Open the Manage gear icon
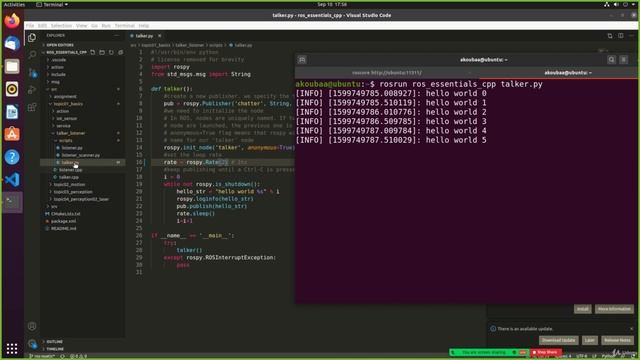640x360 pixels. click(32, 344)
